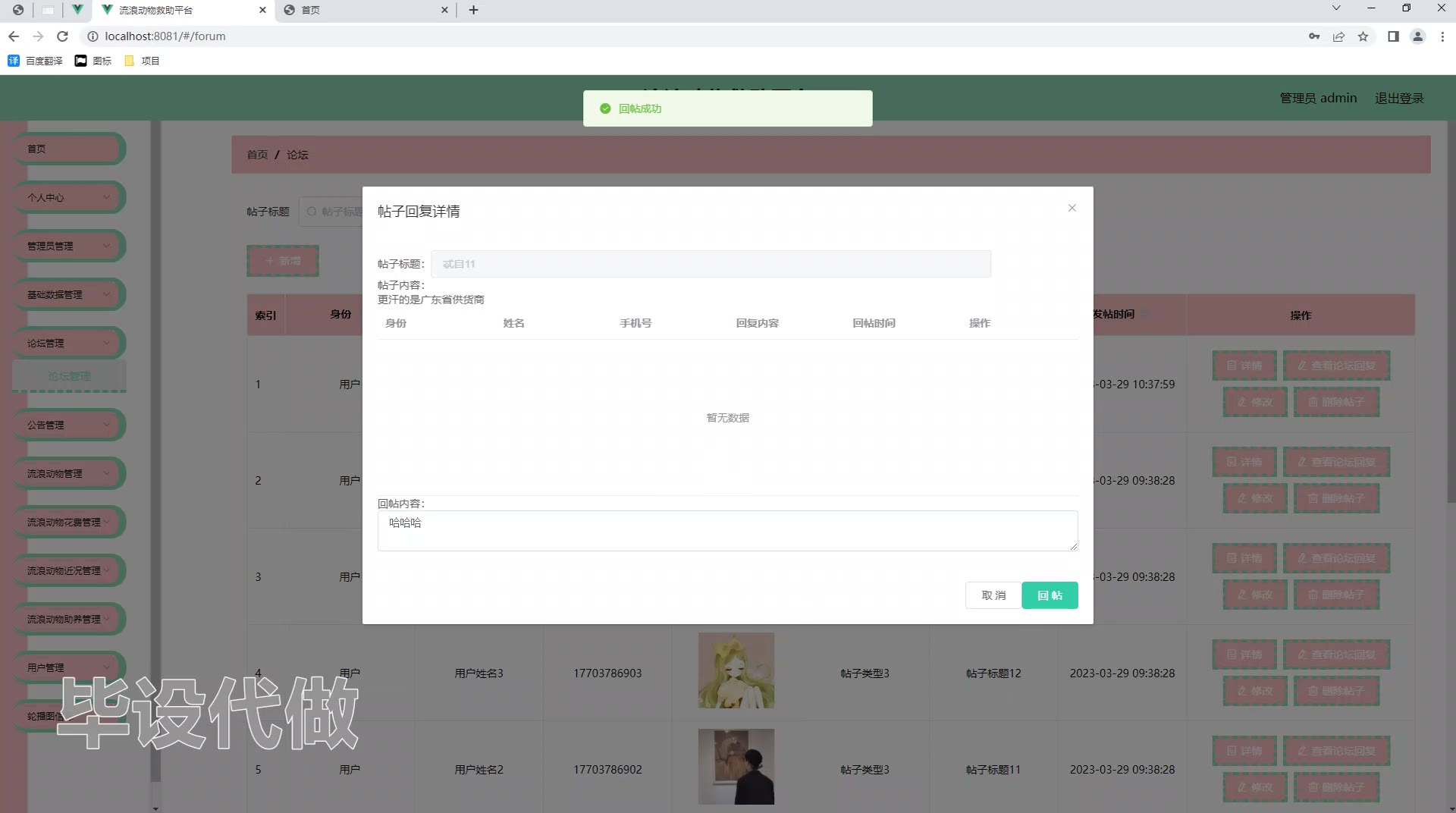Click 查看论坛回复 in row 1
Screen dimensions: 1456x813
point(1336,366)
